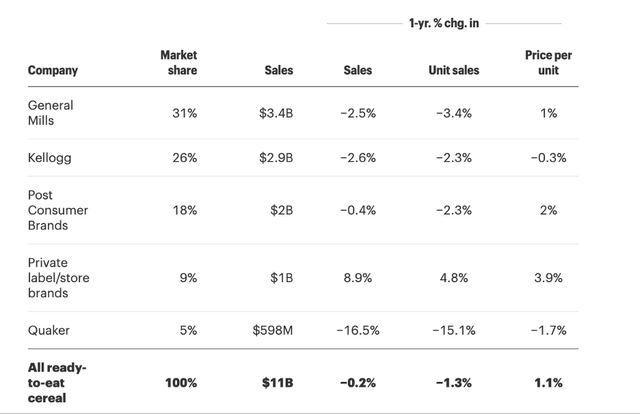Click the Market share column header
The image size is (640, 414).
click(179, 62)
